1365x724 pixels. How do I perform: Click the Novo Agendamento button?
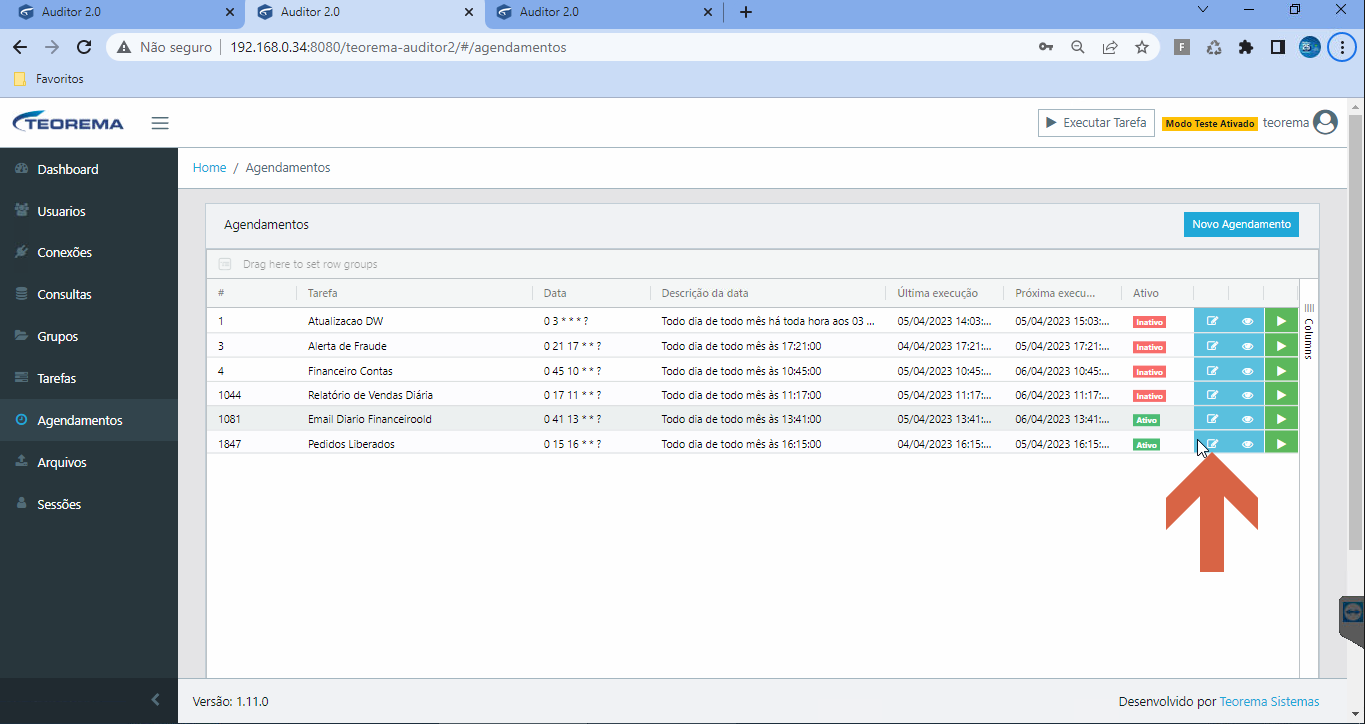[1241, 225]
